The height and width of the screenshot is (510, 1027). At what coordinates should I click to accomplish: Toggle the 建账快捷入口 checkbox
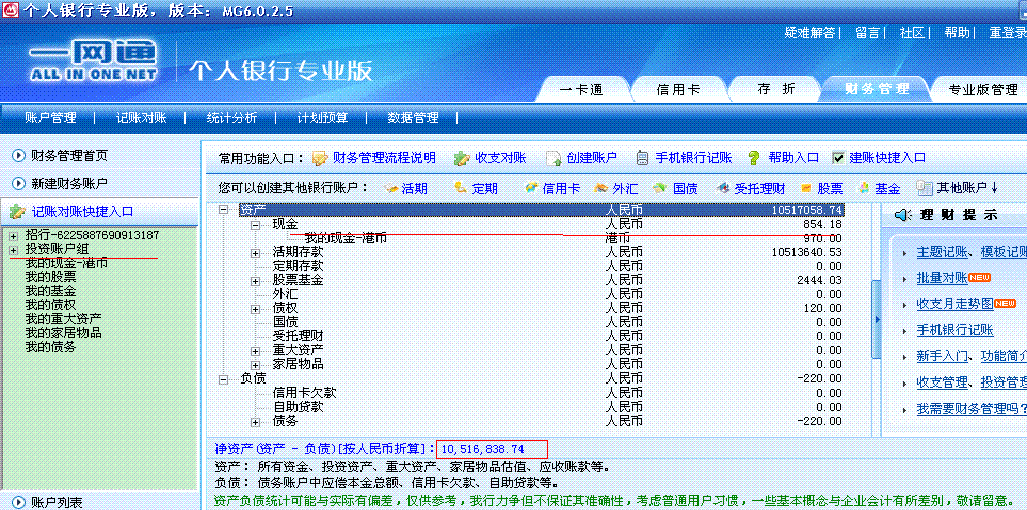point(838,158)
